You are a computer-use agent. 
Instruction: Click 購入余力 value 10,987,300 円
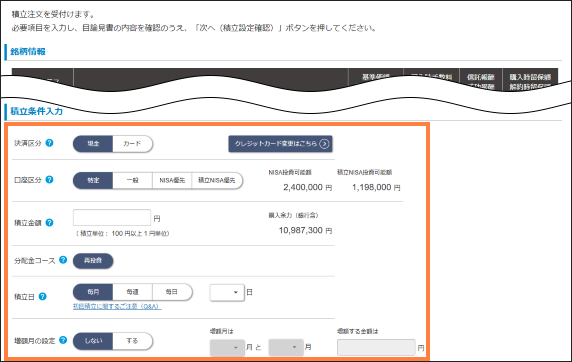[x=305, y=230]
